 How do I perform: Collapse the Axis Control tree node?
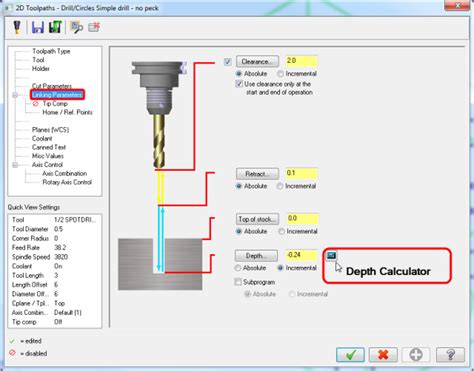[15, 165]
